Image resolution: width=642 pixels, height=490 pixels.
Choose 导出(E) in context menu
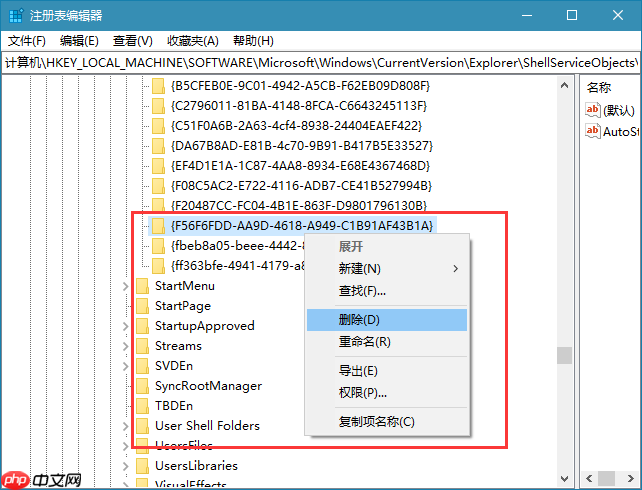(x=387, y=371)
